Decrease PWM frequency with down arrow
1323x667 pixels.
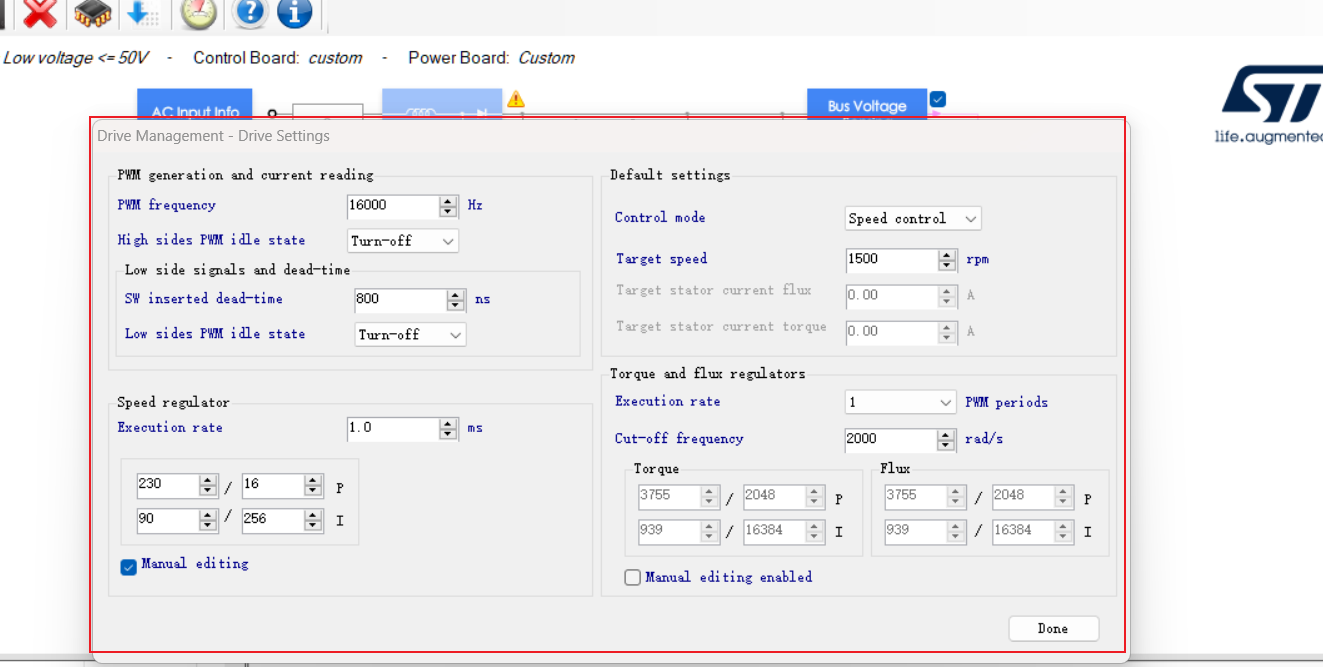(449, 211)
